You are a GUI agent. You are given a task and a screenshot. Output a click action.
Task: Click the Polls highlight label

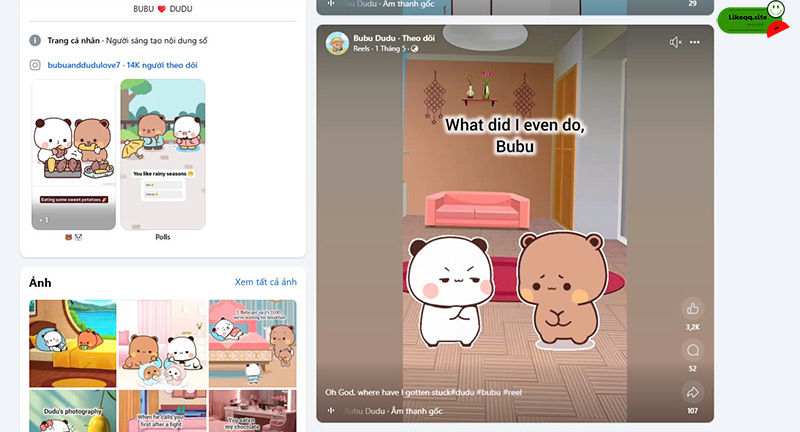163,237
